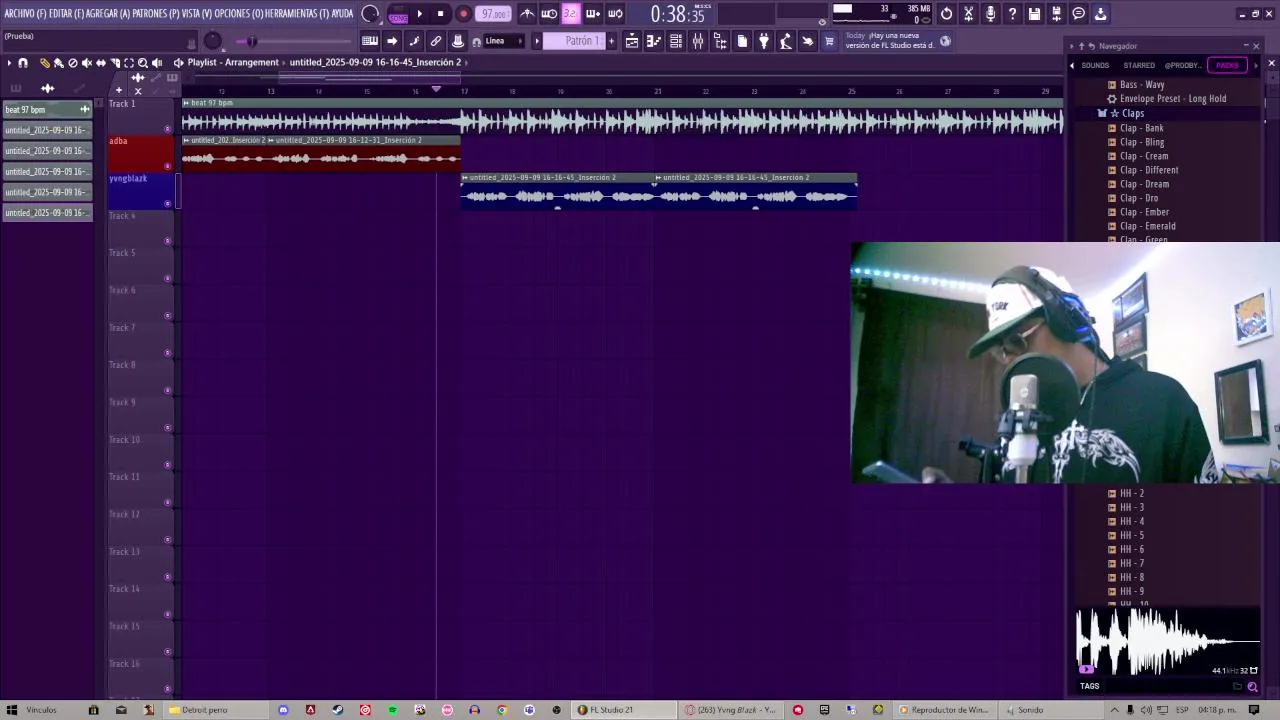This screenshot has height=720, width=1280.
Task: Open the snap Línea dropdown
Action: click(505, 41)
